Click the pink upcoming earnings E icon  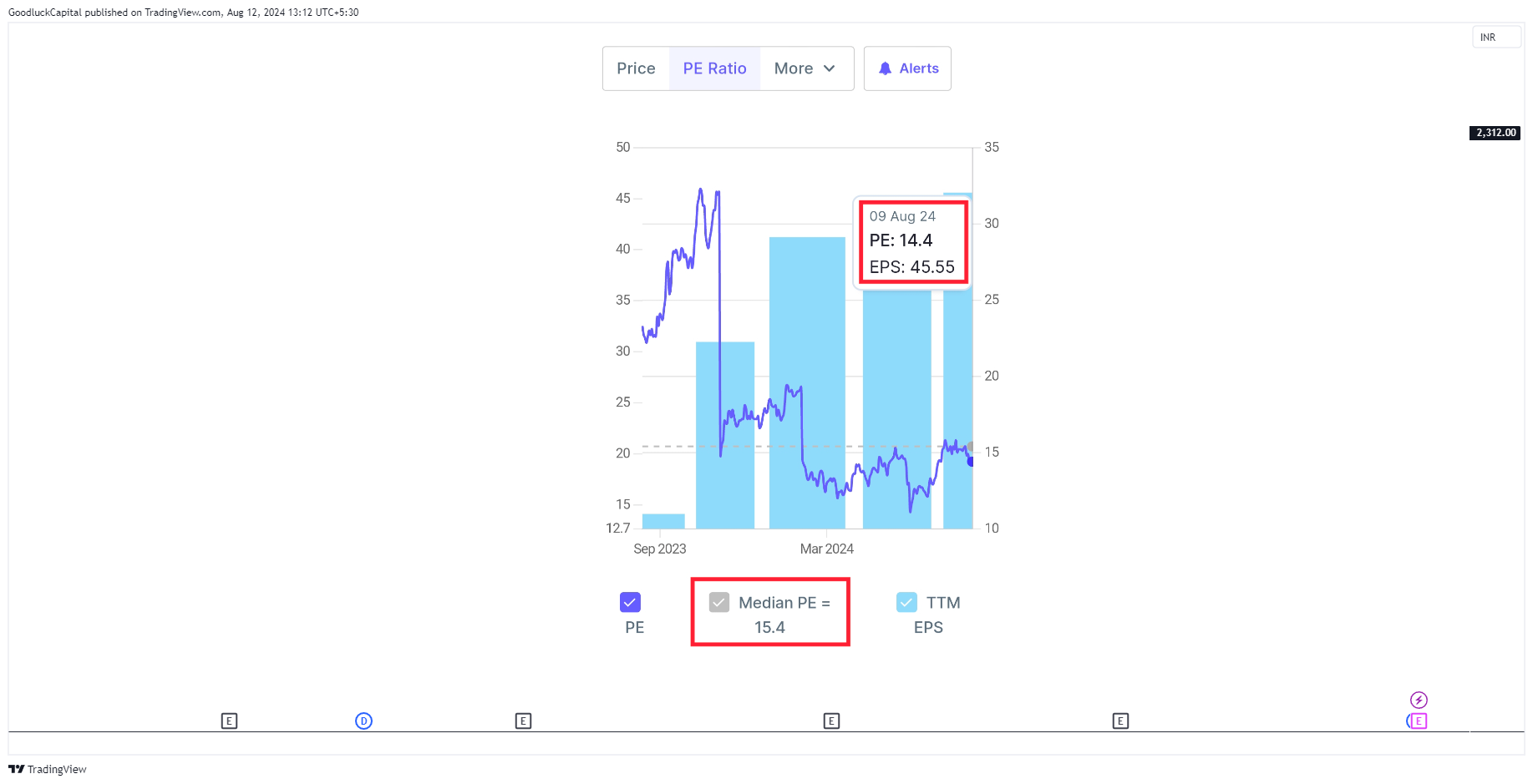1418,721
